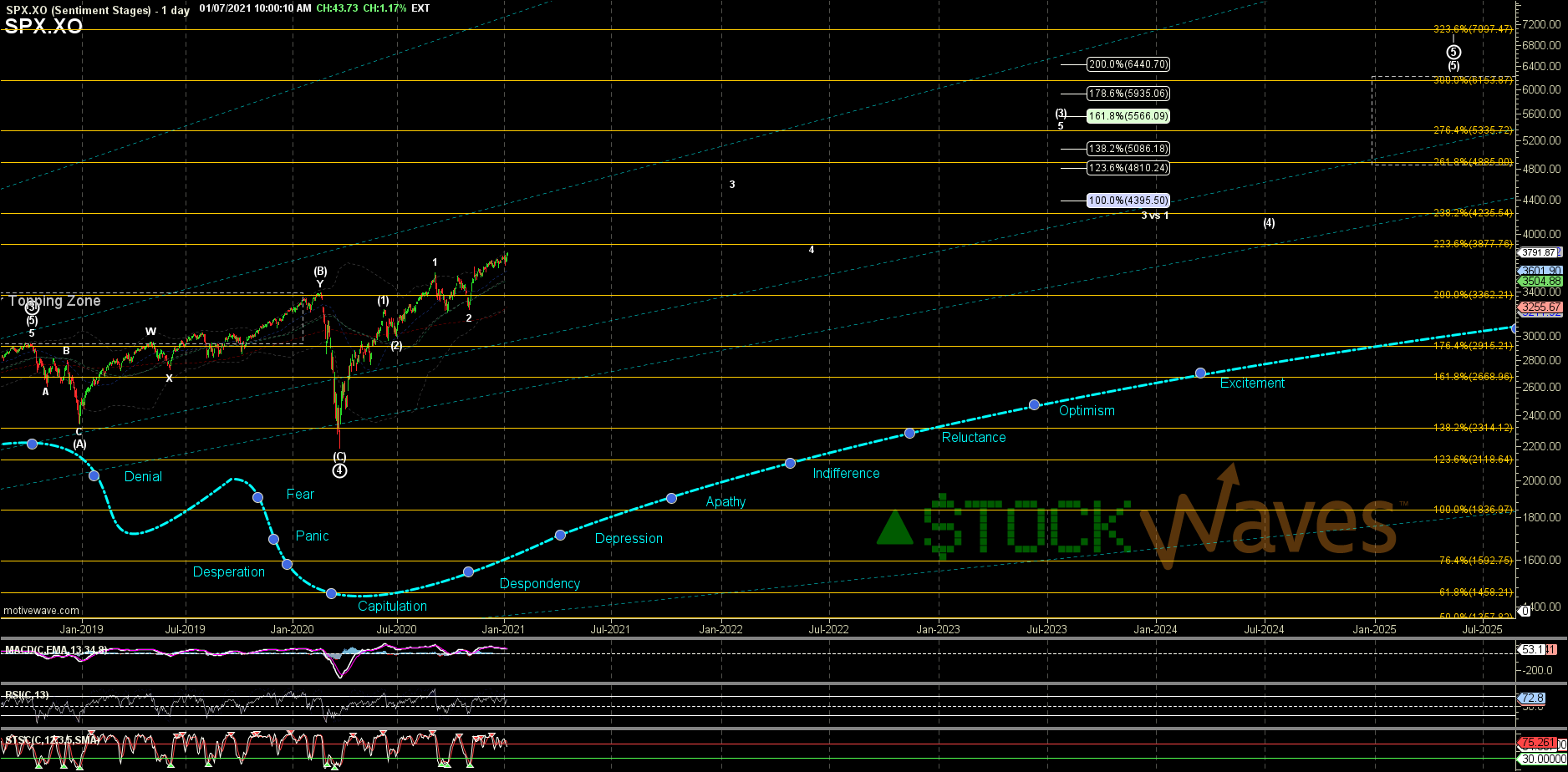Click the 'Capitulation' sentiment label
The image size is (1568, 772).
pos(392,607)
